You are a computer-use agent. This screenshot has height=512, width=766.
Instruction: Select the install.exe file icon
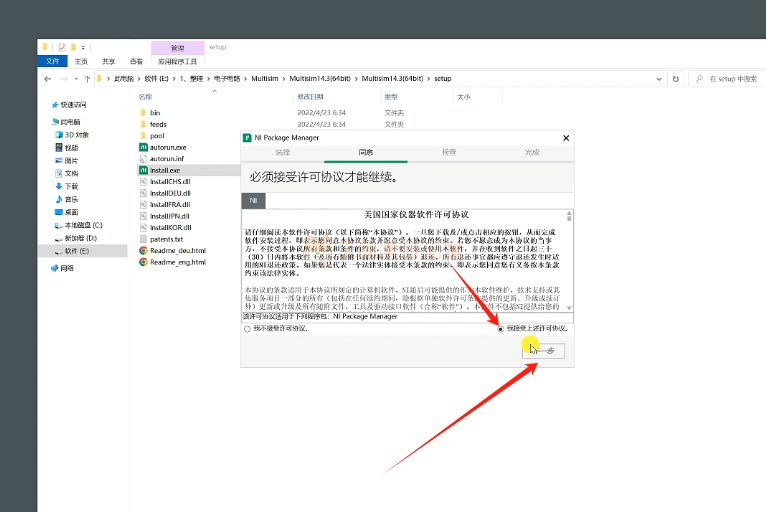143,170
